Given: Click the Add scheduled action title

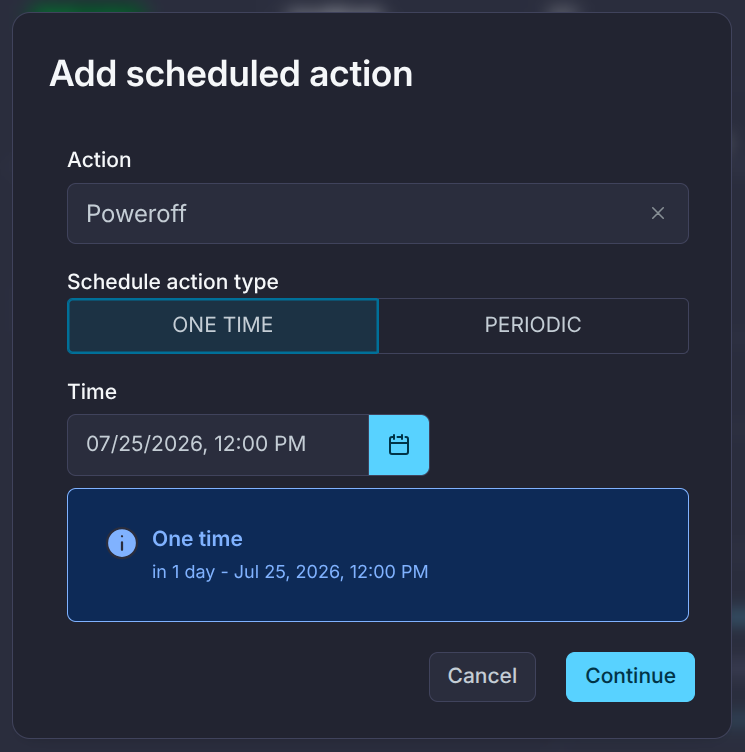Looking at the screenshot, I should (x=231, y=74).
